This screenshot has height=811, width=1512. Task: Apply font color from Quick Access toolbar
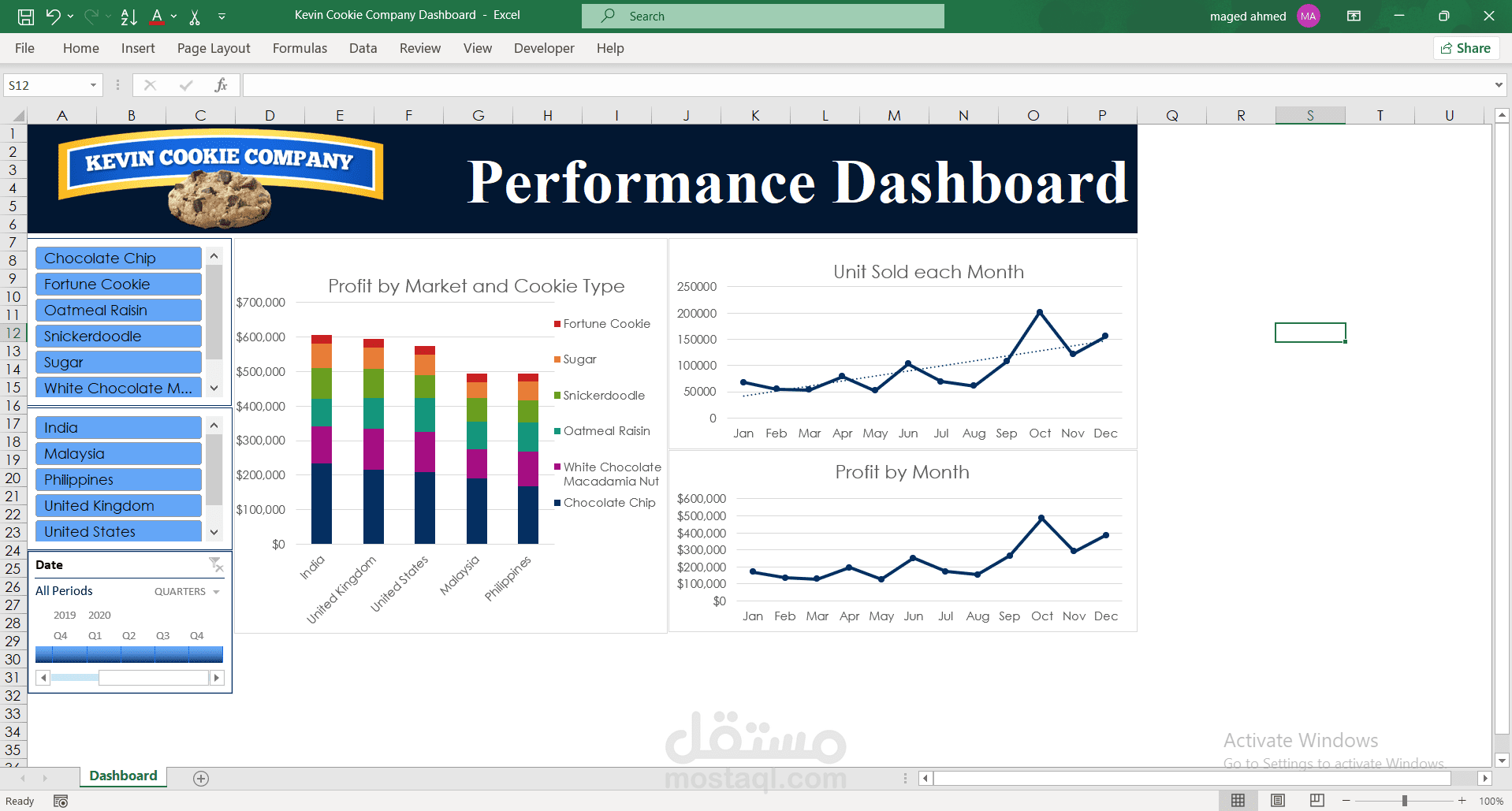(156, 16)
